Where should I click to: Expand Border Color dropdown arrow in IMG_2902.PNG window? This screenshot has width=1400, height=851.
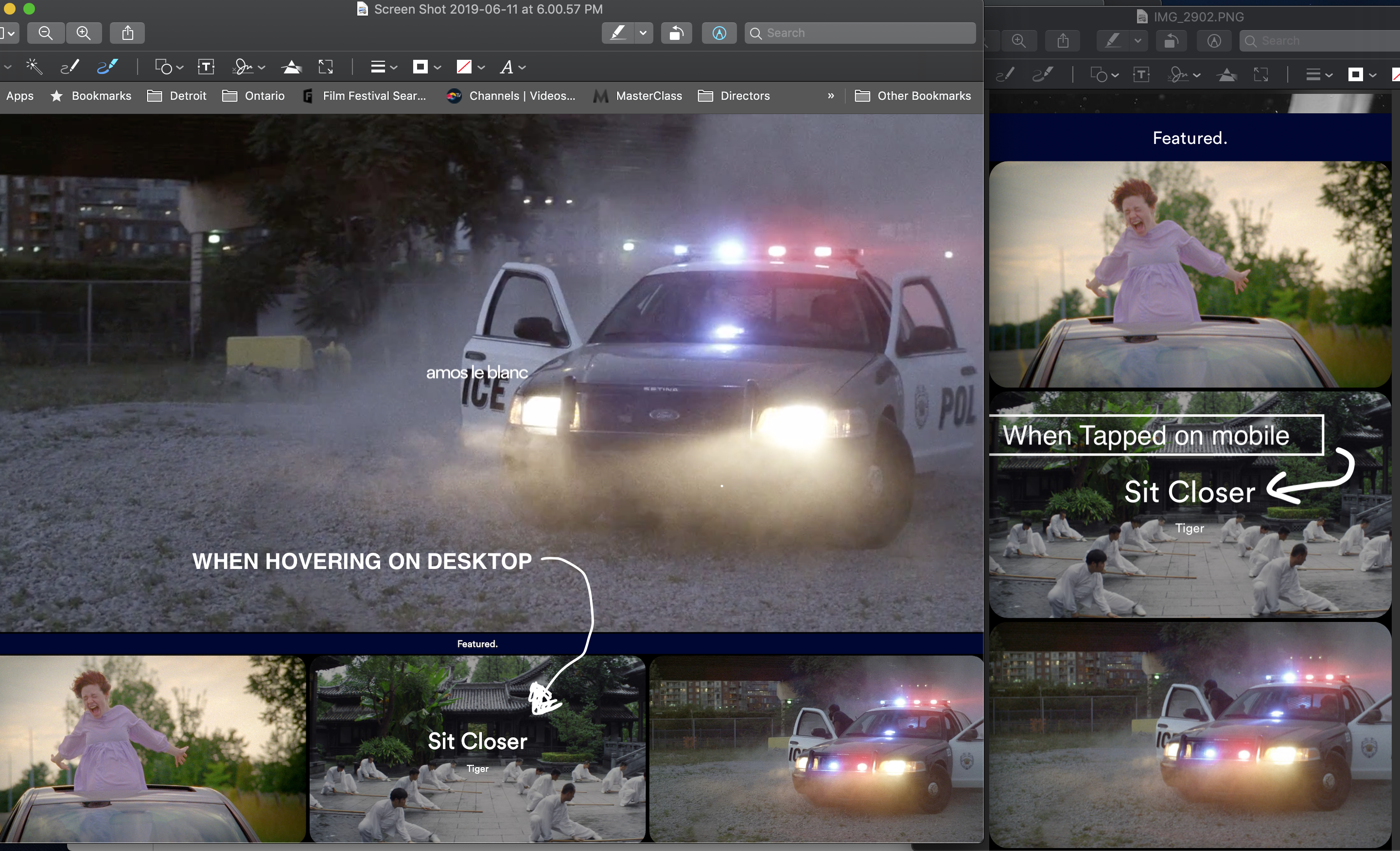1373,75
